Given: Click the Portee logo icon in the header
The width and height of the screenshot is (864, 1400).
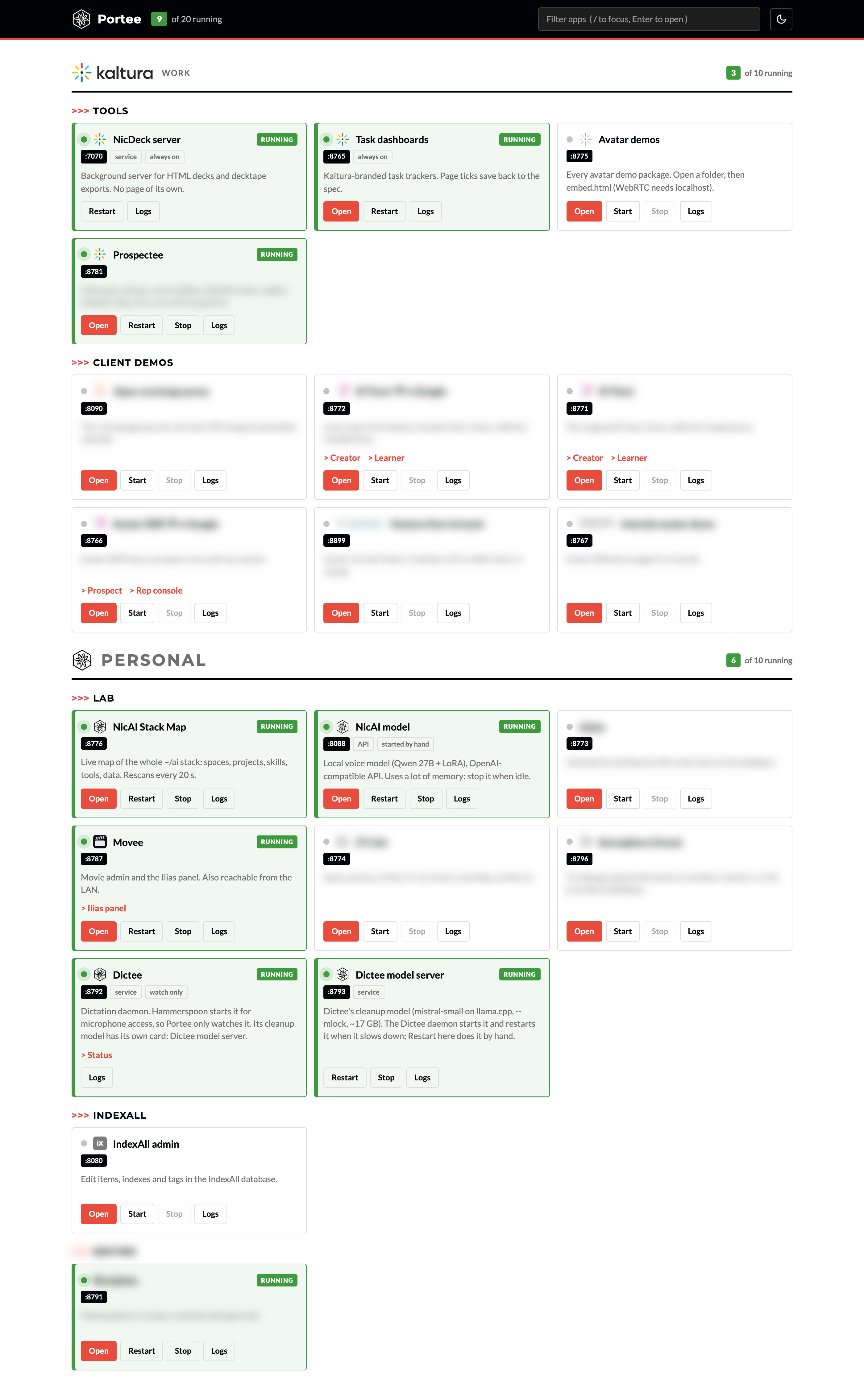Looking at the screenshot, I should 82,19.
